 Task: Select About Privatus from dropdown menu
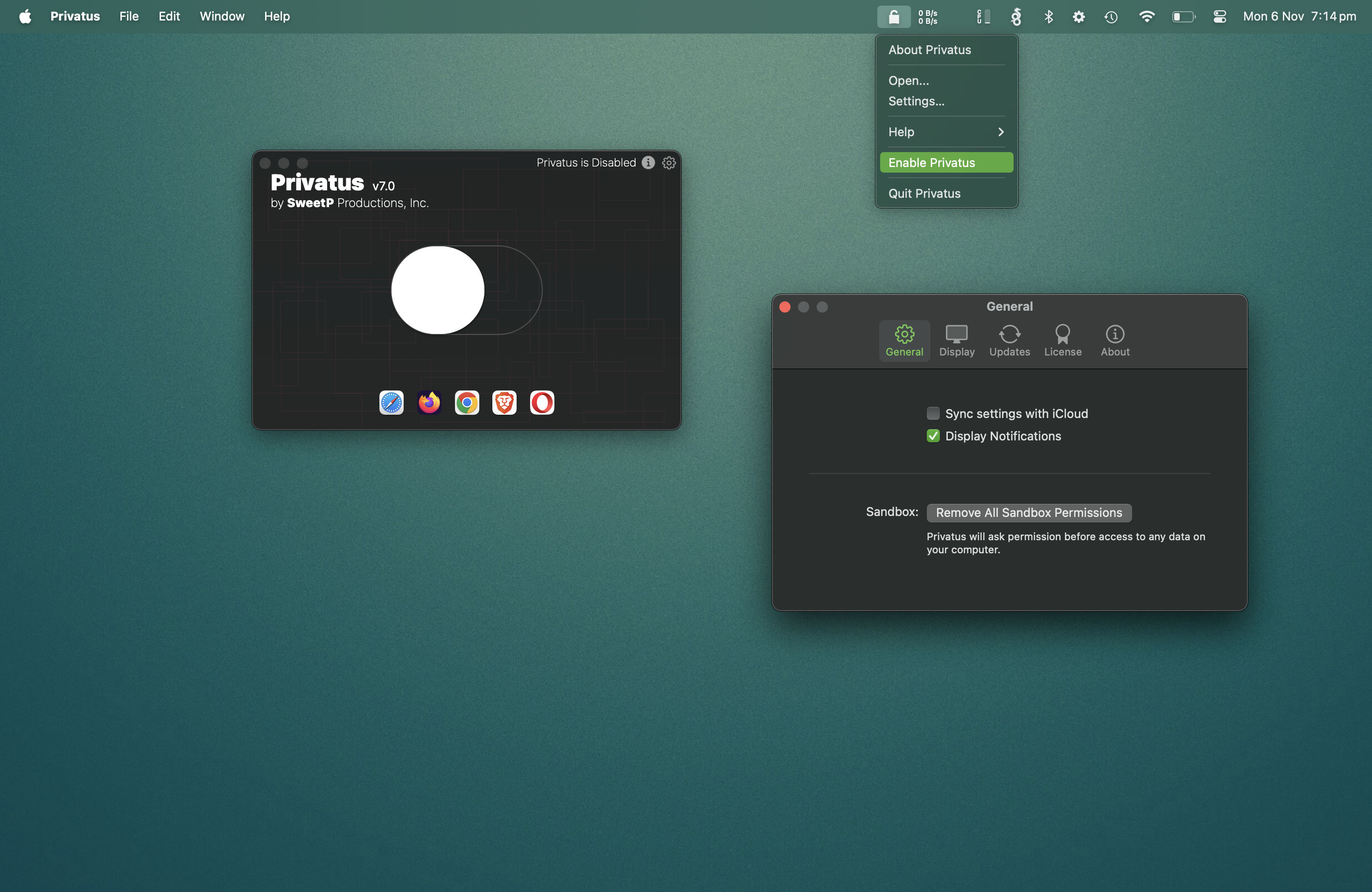point(946,49)
